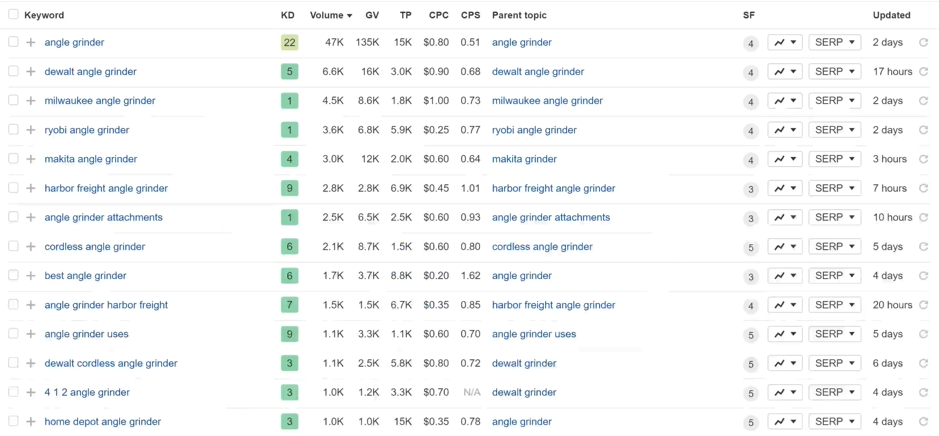Open trend chart dropdown for 'ryobi angle grinder'
The width and height of the screenshot is (939, 436).
coord(785,130)
